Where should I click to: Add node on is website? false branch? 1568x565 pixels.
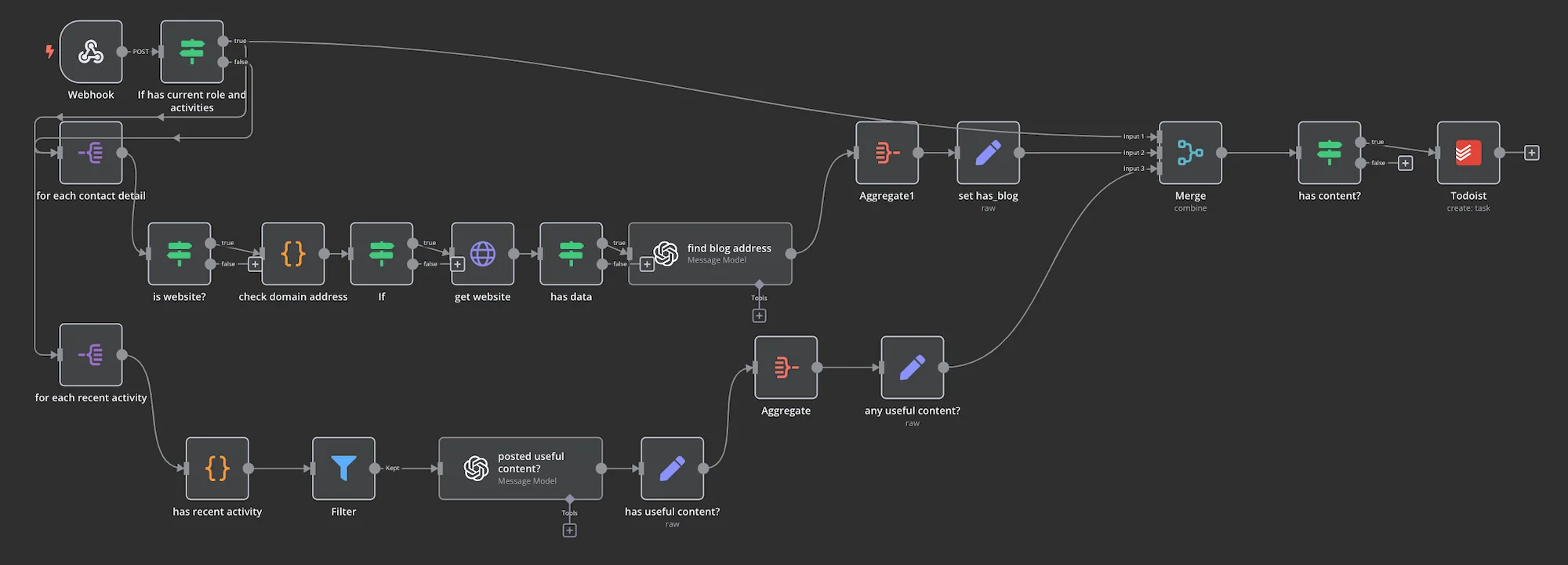[x=254, y=264]
